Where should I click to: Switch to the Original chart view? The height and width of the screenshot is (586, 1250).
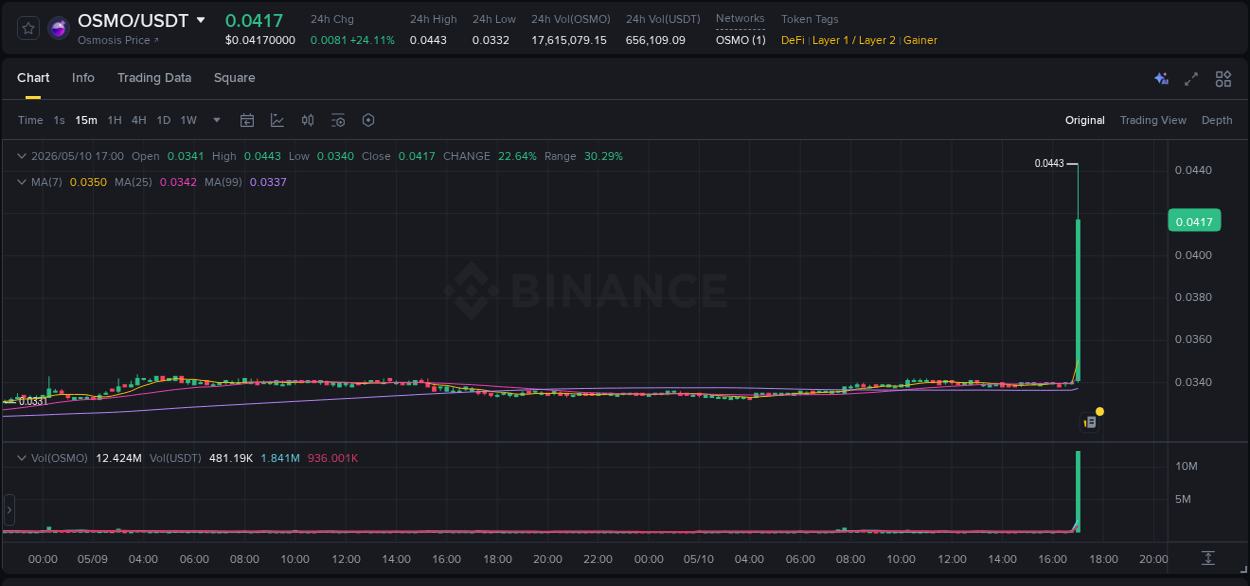point(1085,120)
